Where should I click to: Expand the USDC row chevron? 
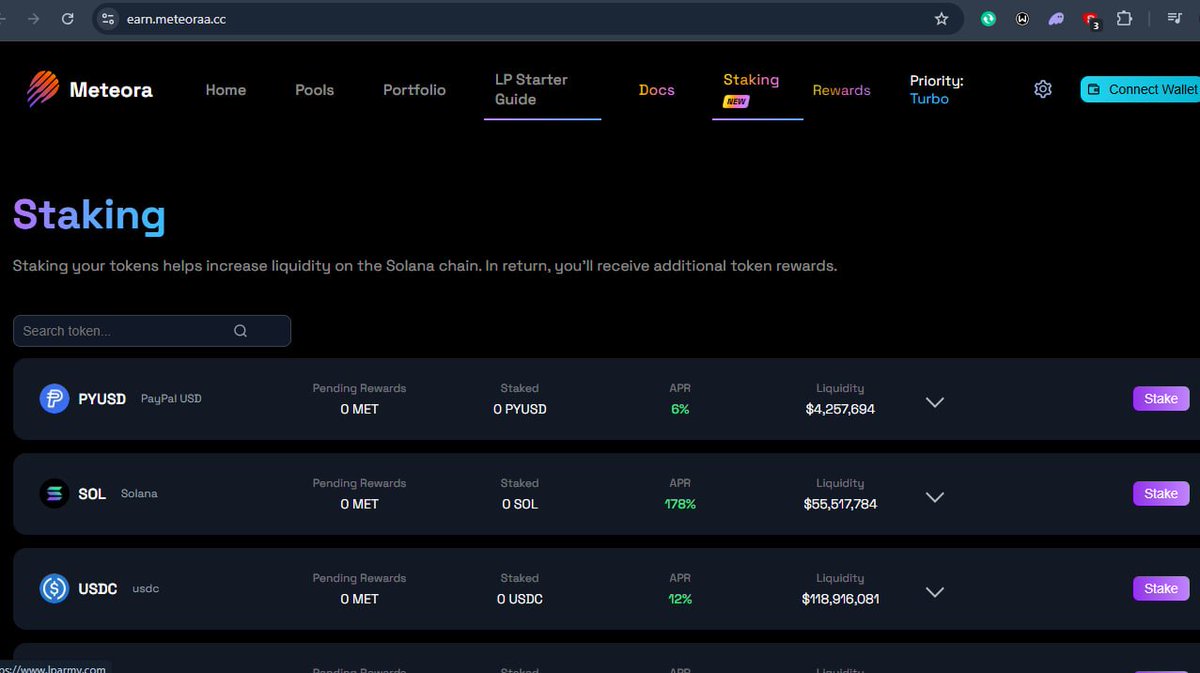(935, 592)
